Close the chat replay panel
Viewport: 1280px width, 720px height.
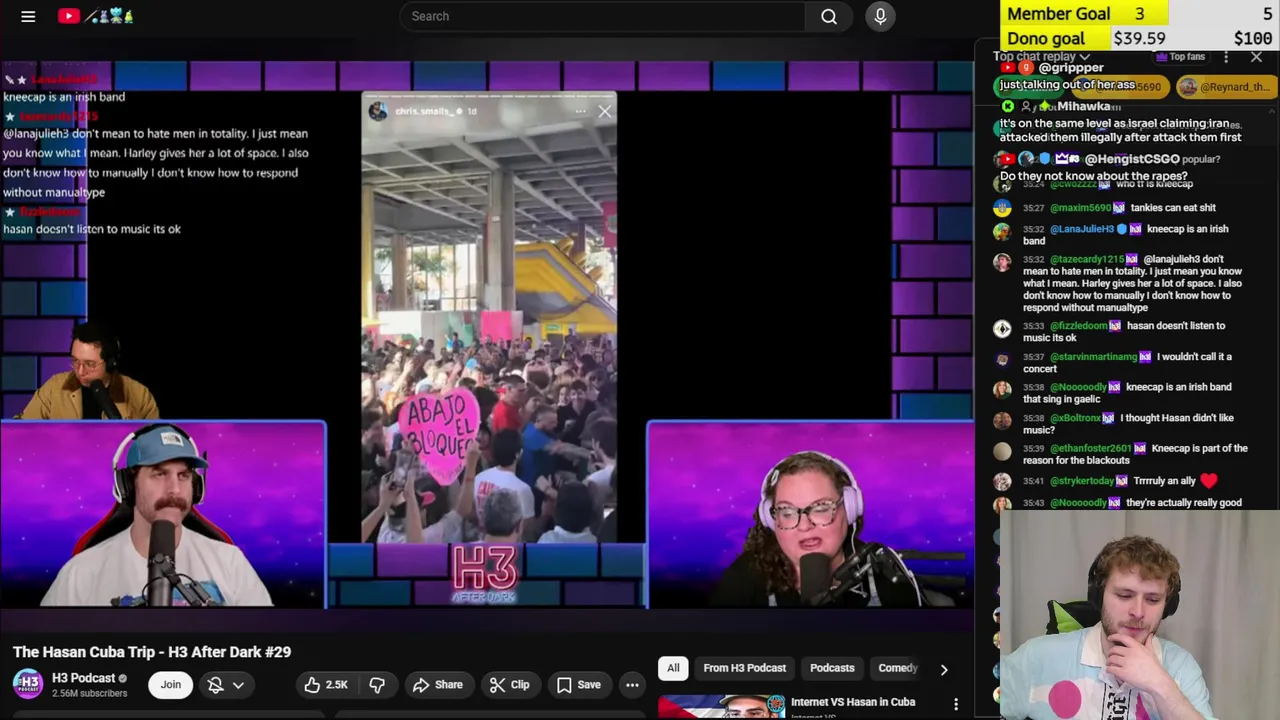pyautogui.click(x=1256, y=57)
